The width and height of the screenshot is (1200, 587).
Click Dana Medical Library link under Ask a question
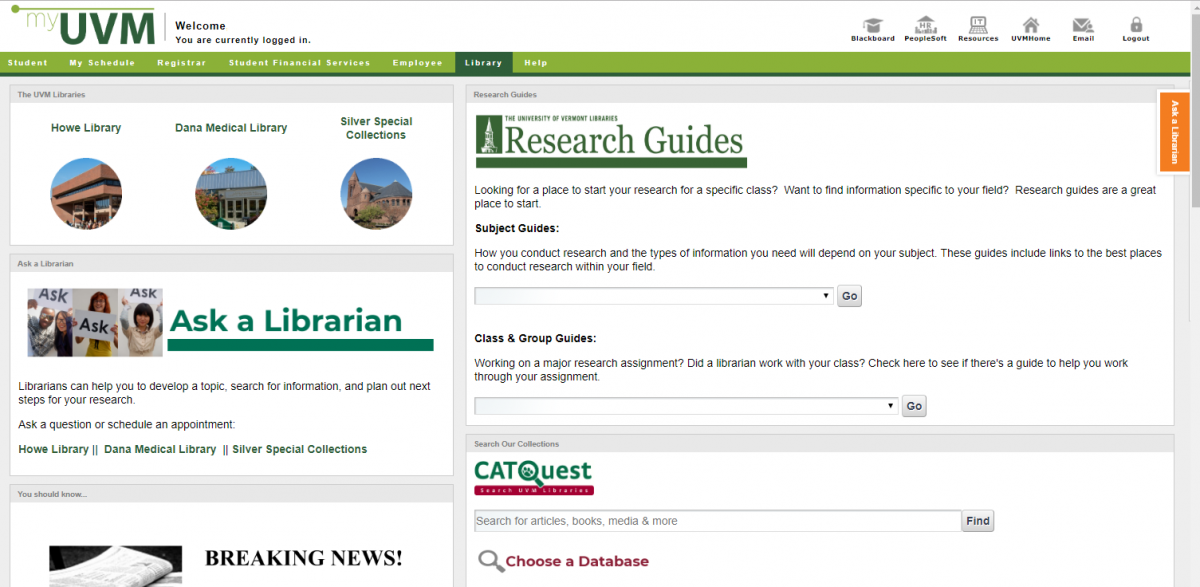click(x=160, y=449)
